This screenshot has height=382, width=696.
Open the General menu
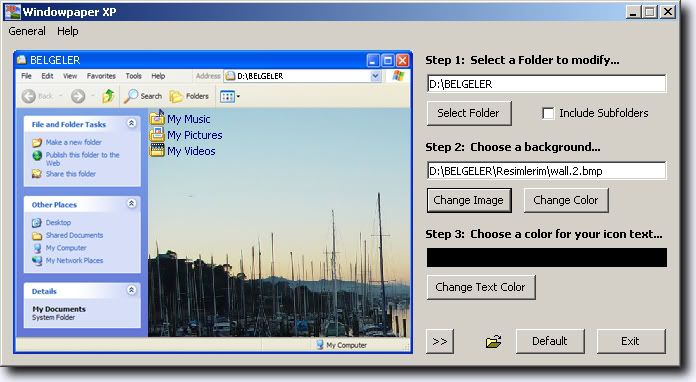(27, 31)
